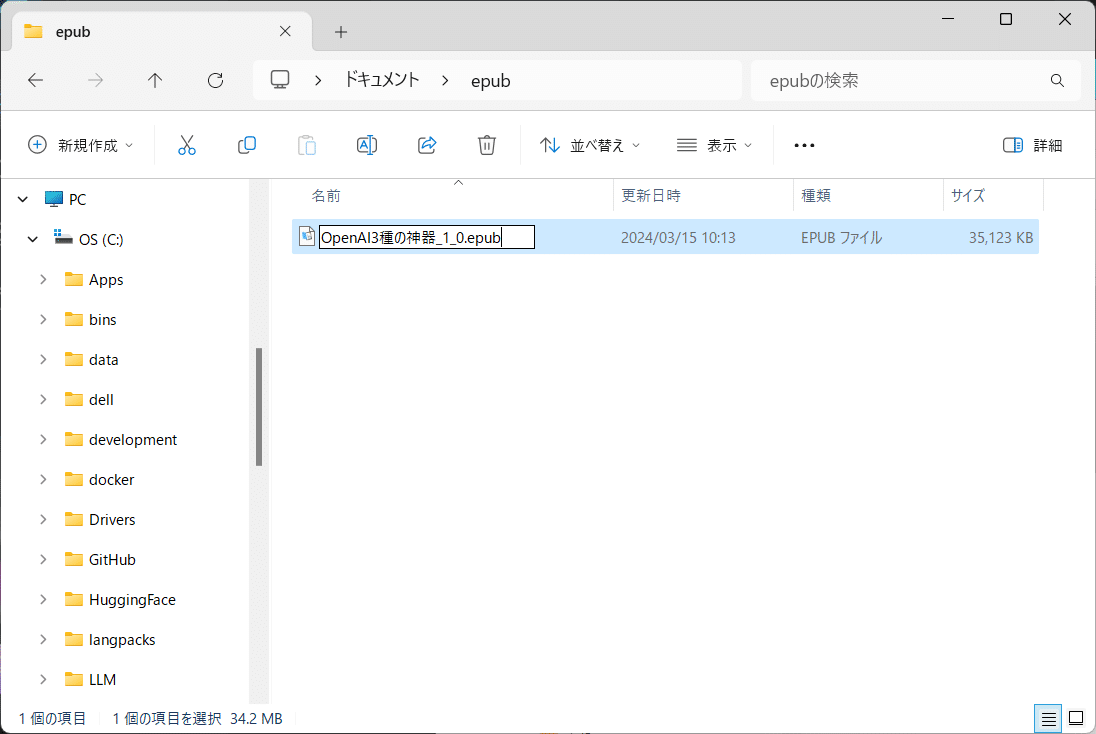Expand the bins folder chevron
Screen dimensions: 1096x734
43,319
